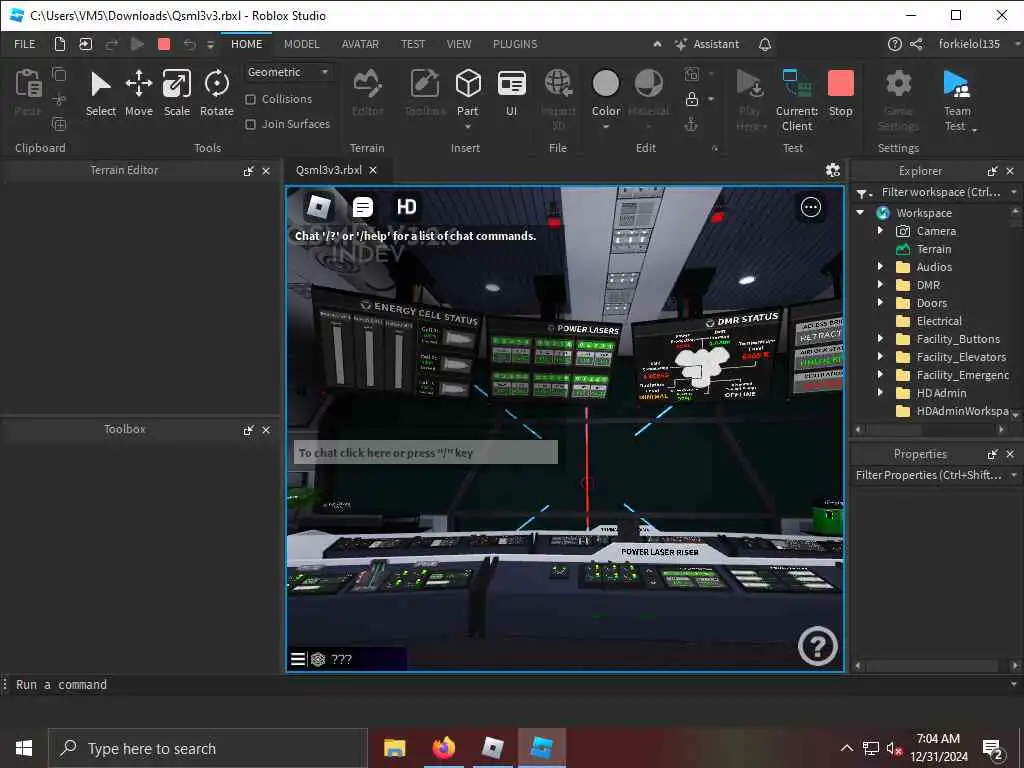Choose the Scale tool
1024x768 pixels.
(177, 94)
